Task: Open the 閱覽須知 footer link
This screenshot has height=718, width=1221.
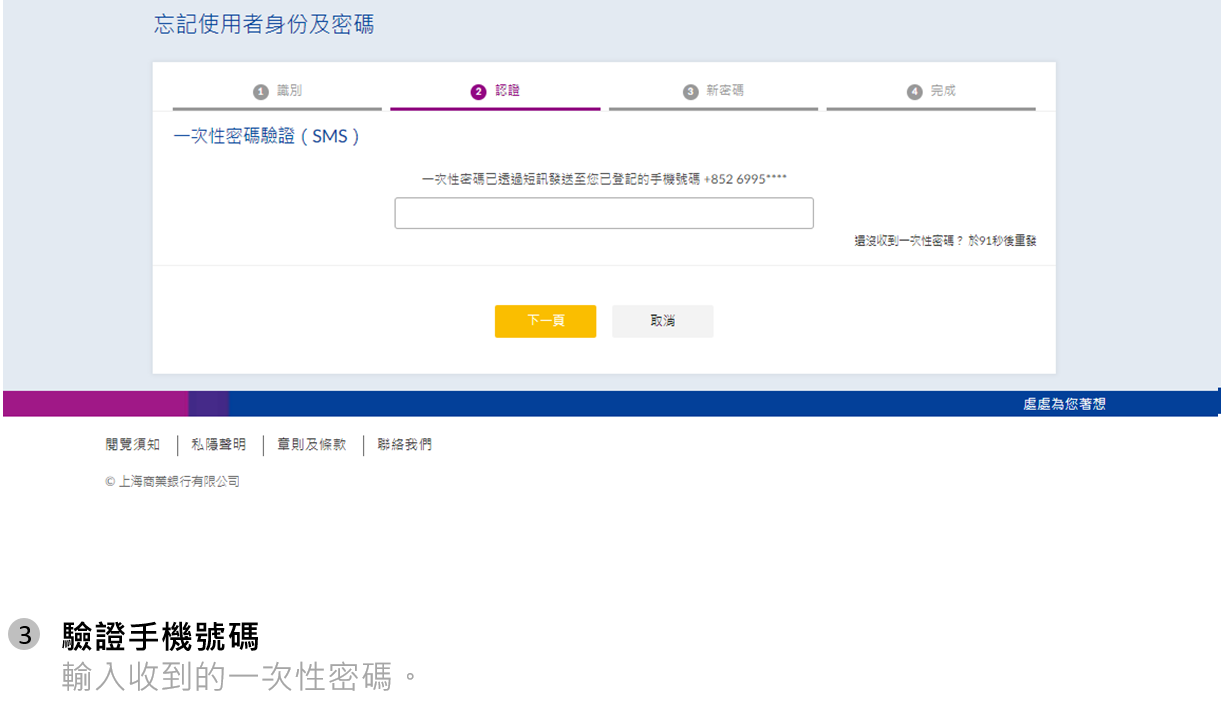Action: coord(133,445)
